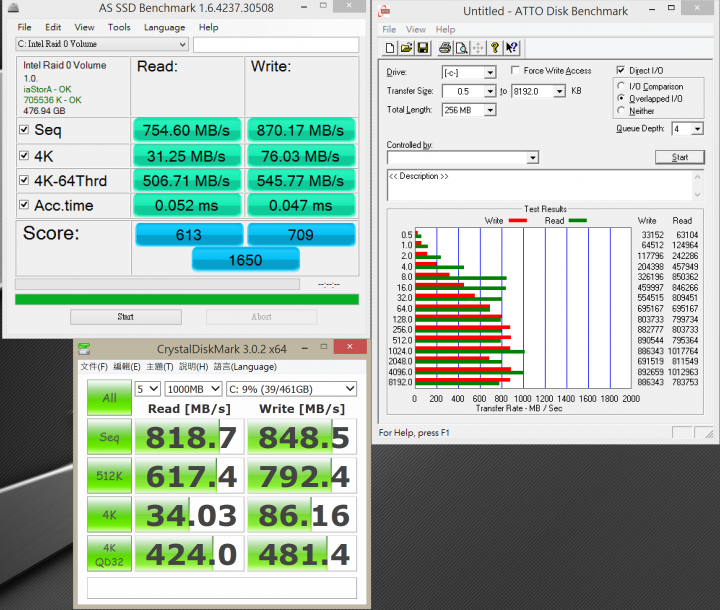Click the write score 709 in AS SSD
Screen dimensions: 720x610
pyautogui.click(x=301, y=235)
